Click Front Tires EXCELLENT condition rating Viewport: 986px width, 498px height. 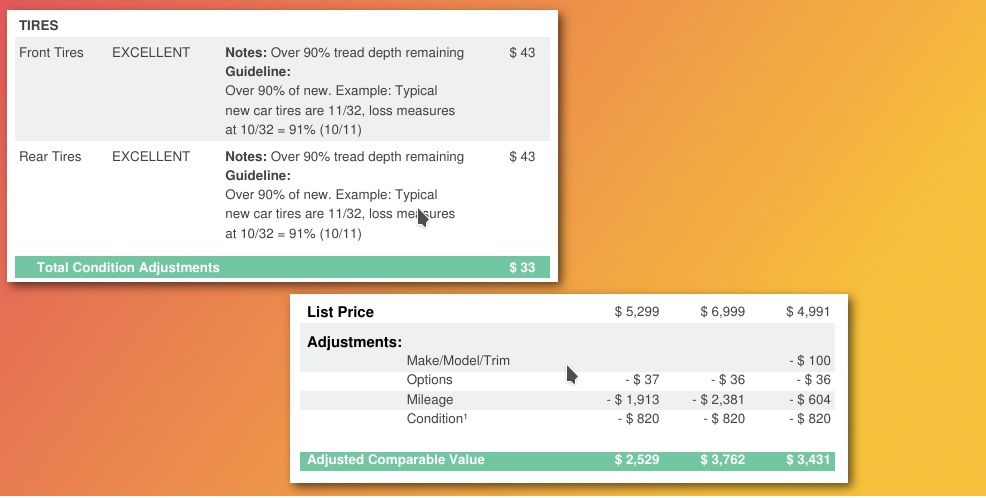pyautogui.click(x=151, y=53)
